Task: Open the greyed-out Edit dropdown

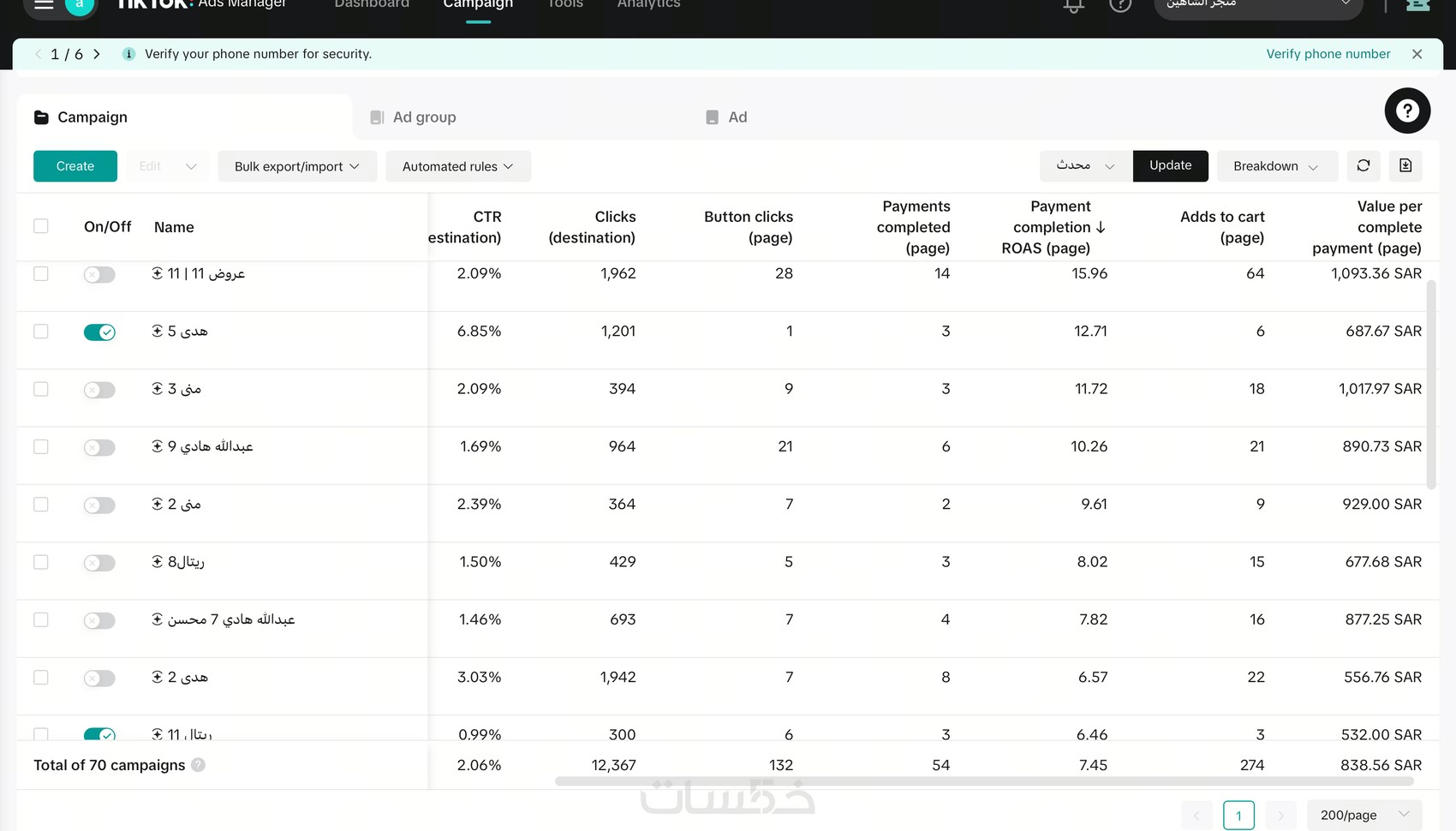Action: [x=167, y=166]
